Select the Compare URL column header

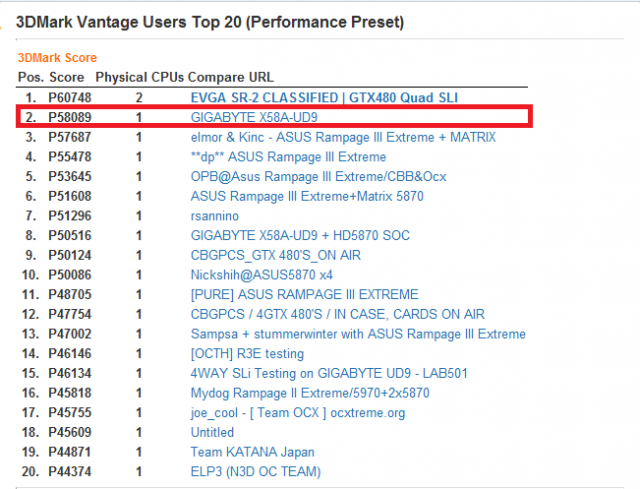coord(231,78)
